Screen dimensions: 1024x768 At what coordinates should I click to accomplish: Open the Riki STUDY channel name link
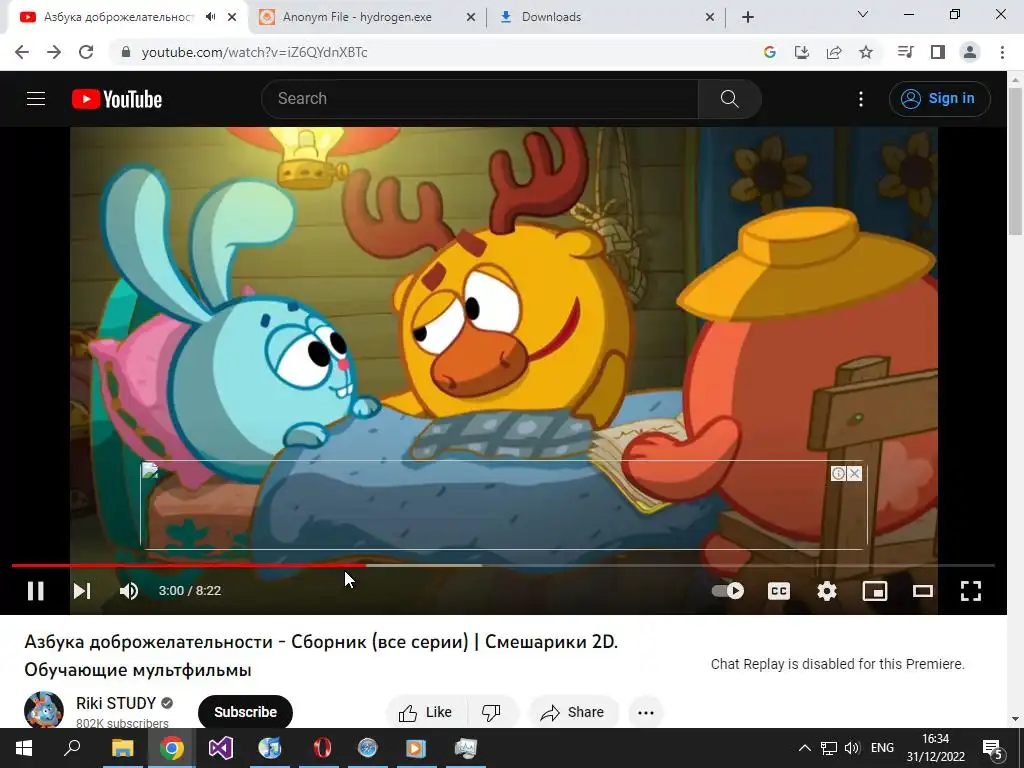[x=116, y=703]
